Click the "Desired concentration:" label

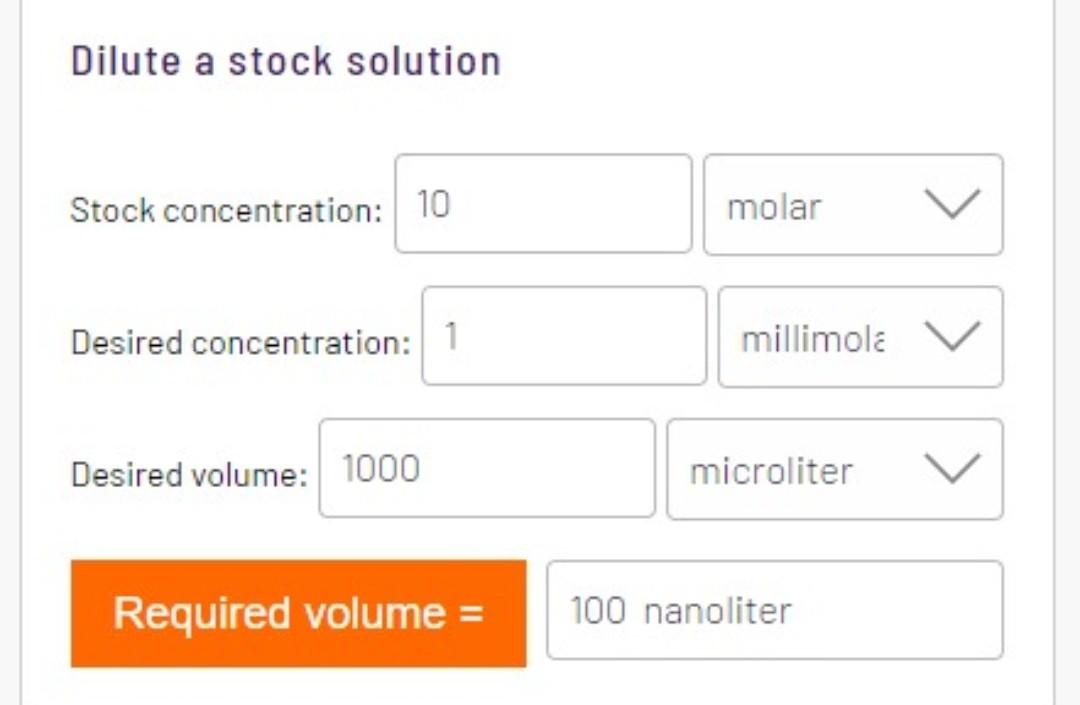(x=240, y=343)
